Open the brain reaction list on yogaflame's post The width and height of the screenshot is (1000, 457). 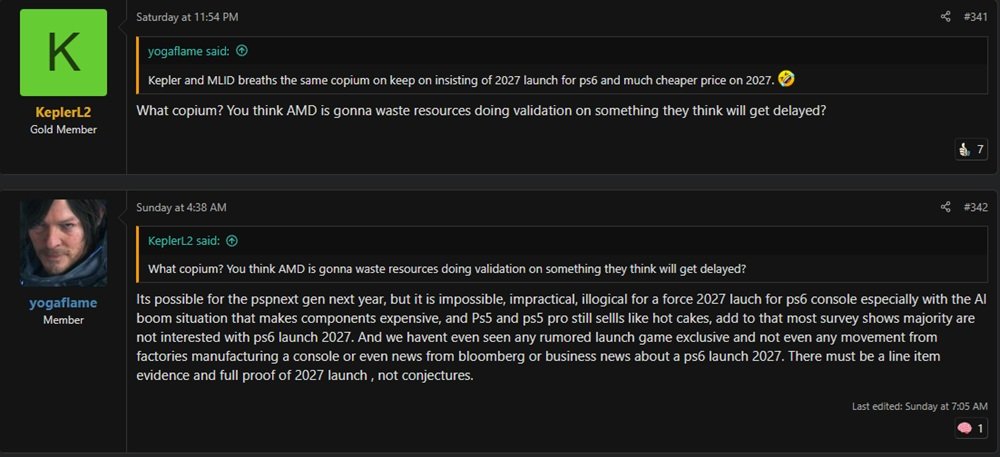click(971, 428)
